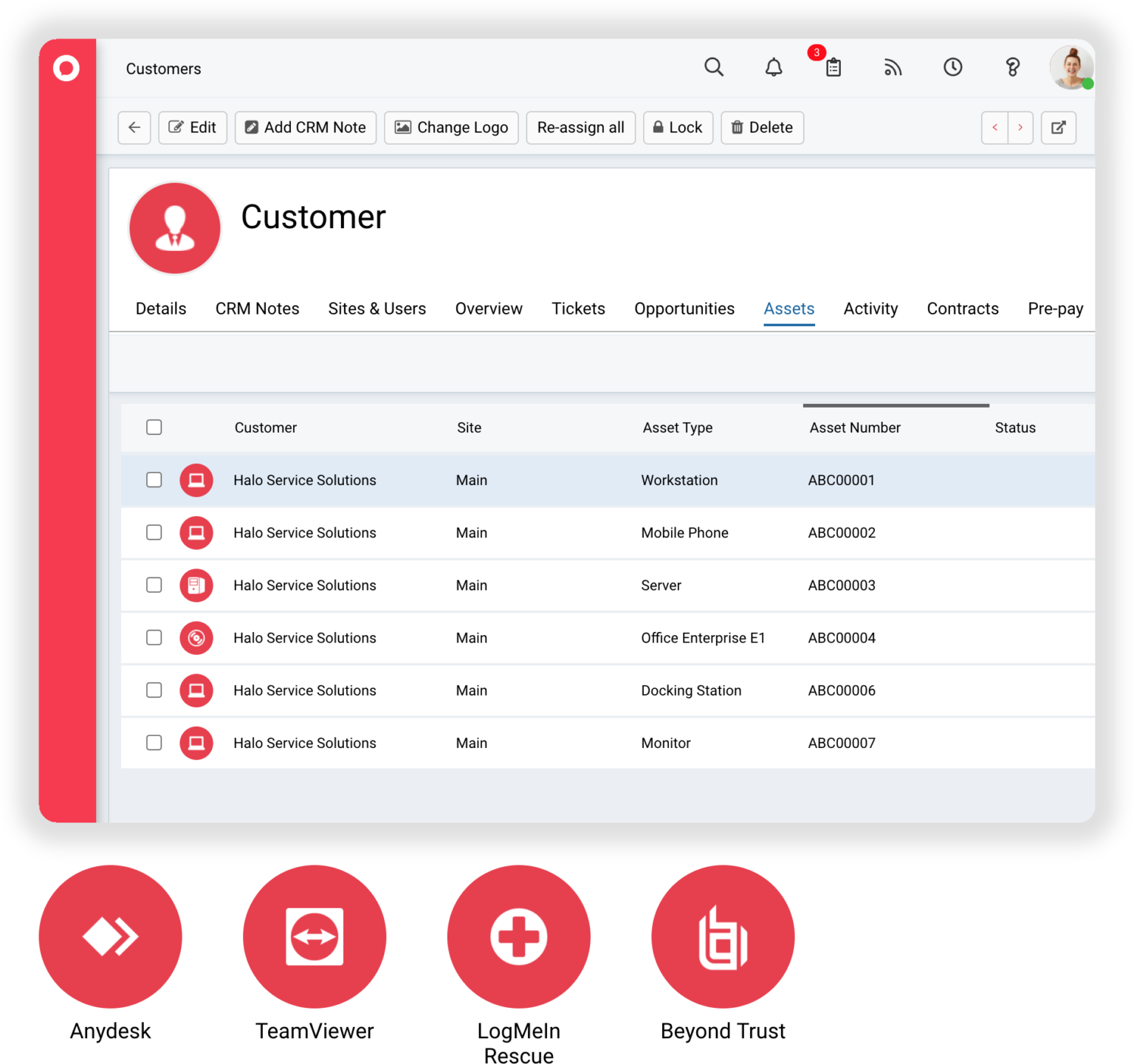Image resolution: width=1134 pixels, height=1064 pixels.
Task: Click the Delete button
Action: coord(762,127)
